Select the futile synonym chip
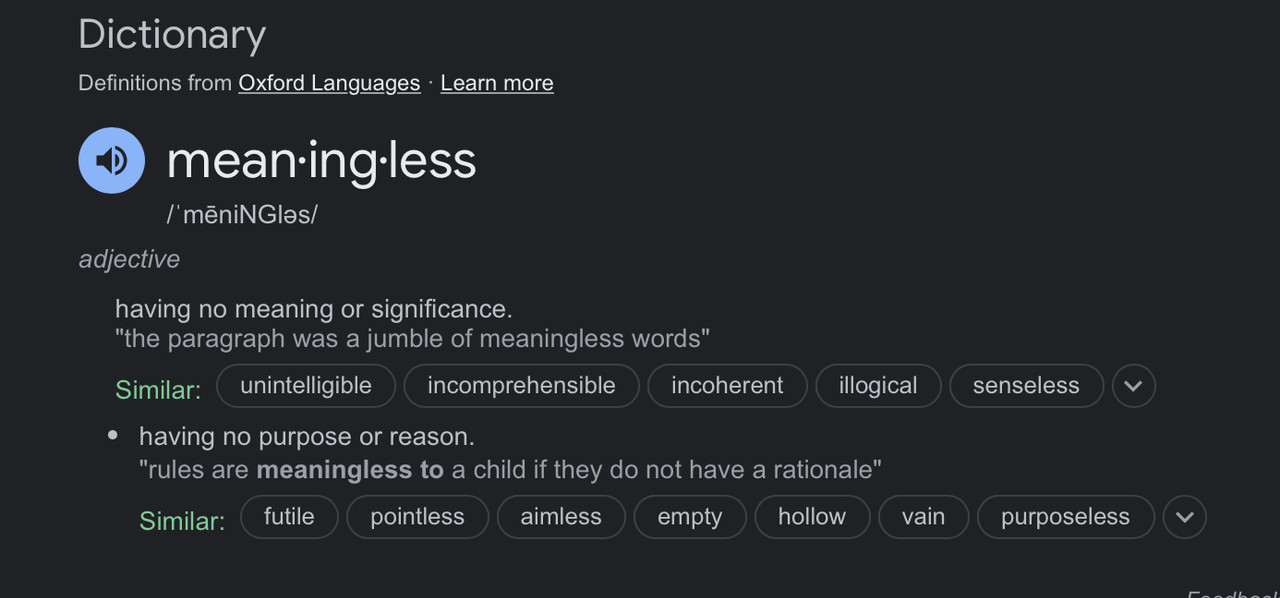This screenshot has width=1280, height=598. [x=289, y=517]
